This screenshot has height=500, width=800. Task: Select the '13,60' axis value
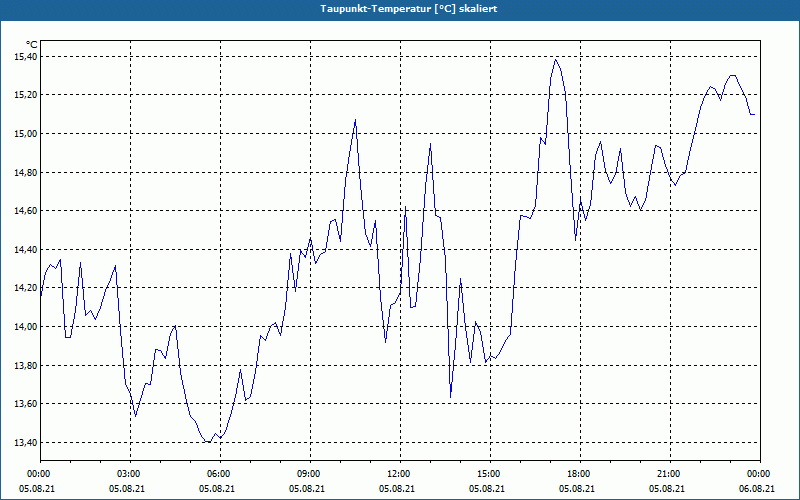(24, 404)
